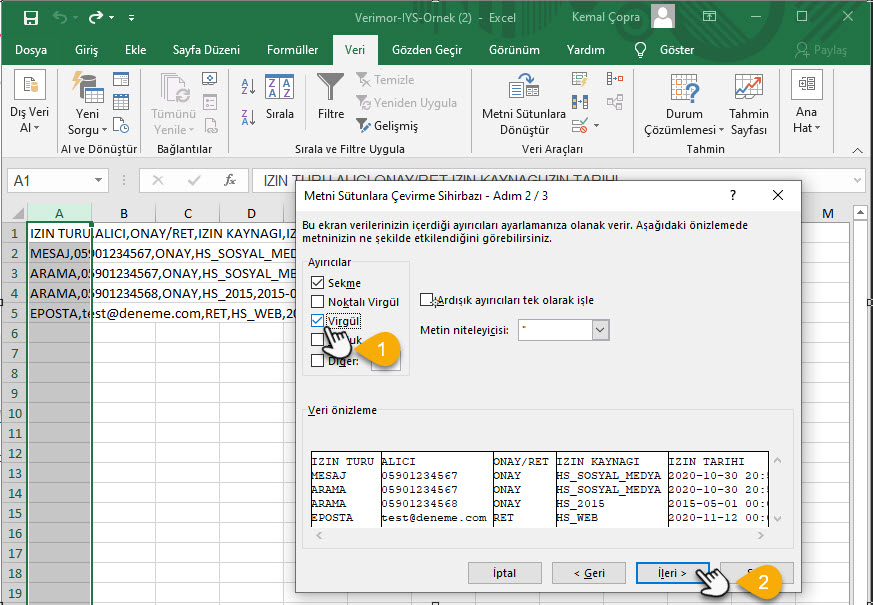Open the Dosya tab
Viewport: 873px width, 605px height.
click(x=31, y=50)
